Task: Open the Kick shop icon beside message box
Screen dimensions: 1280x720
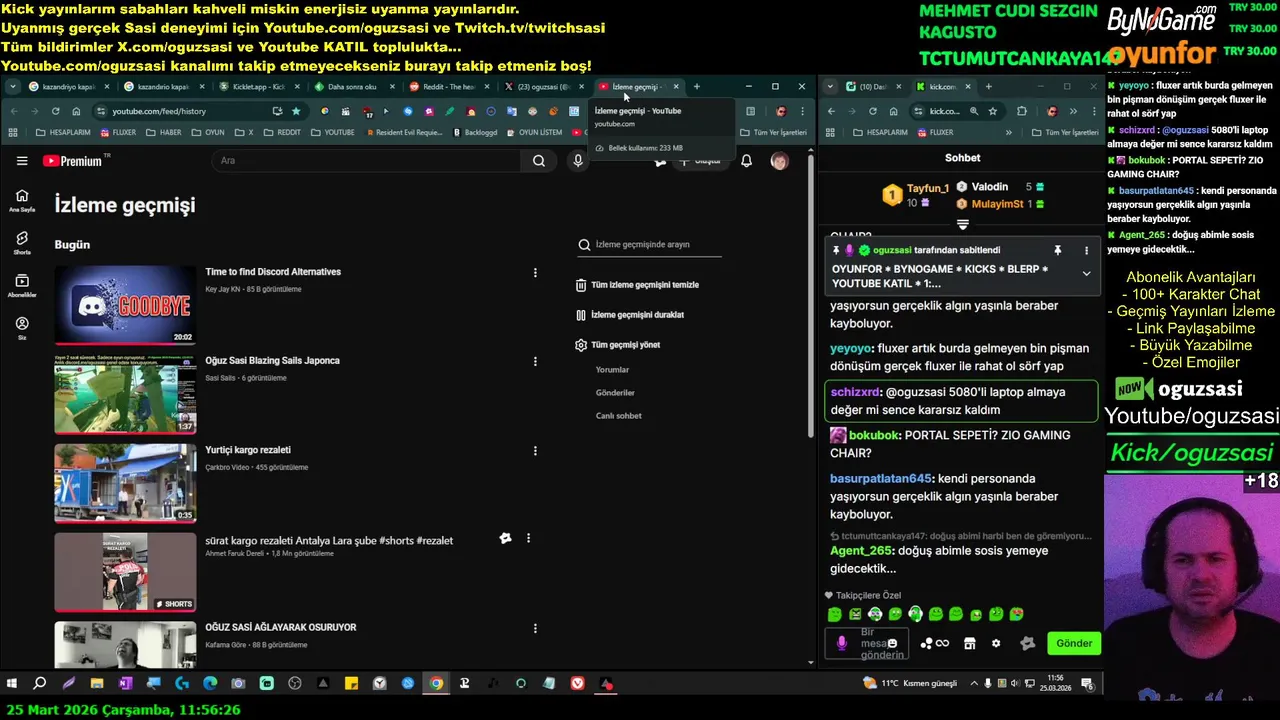Action: pos(969,643)
